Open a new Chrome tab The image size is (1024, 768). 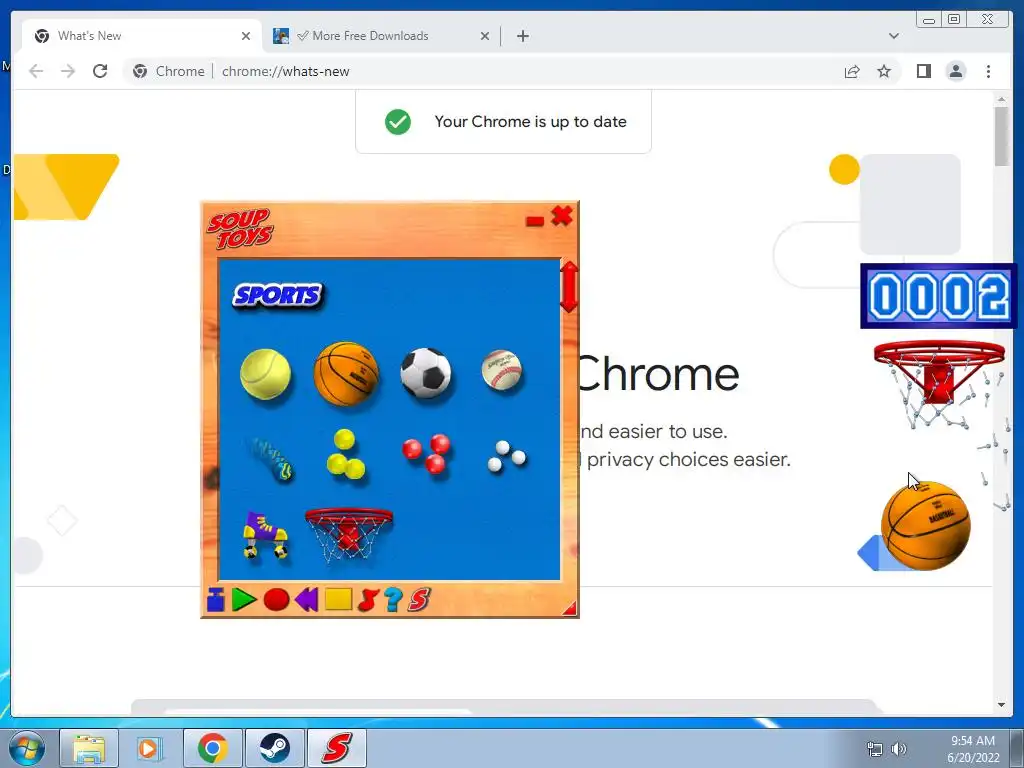point(522,36)
